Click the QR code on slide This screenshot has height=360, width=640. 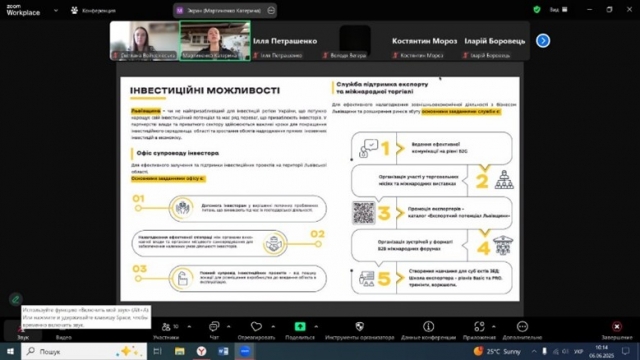[363, 213]
